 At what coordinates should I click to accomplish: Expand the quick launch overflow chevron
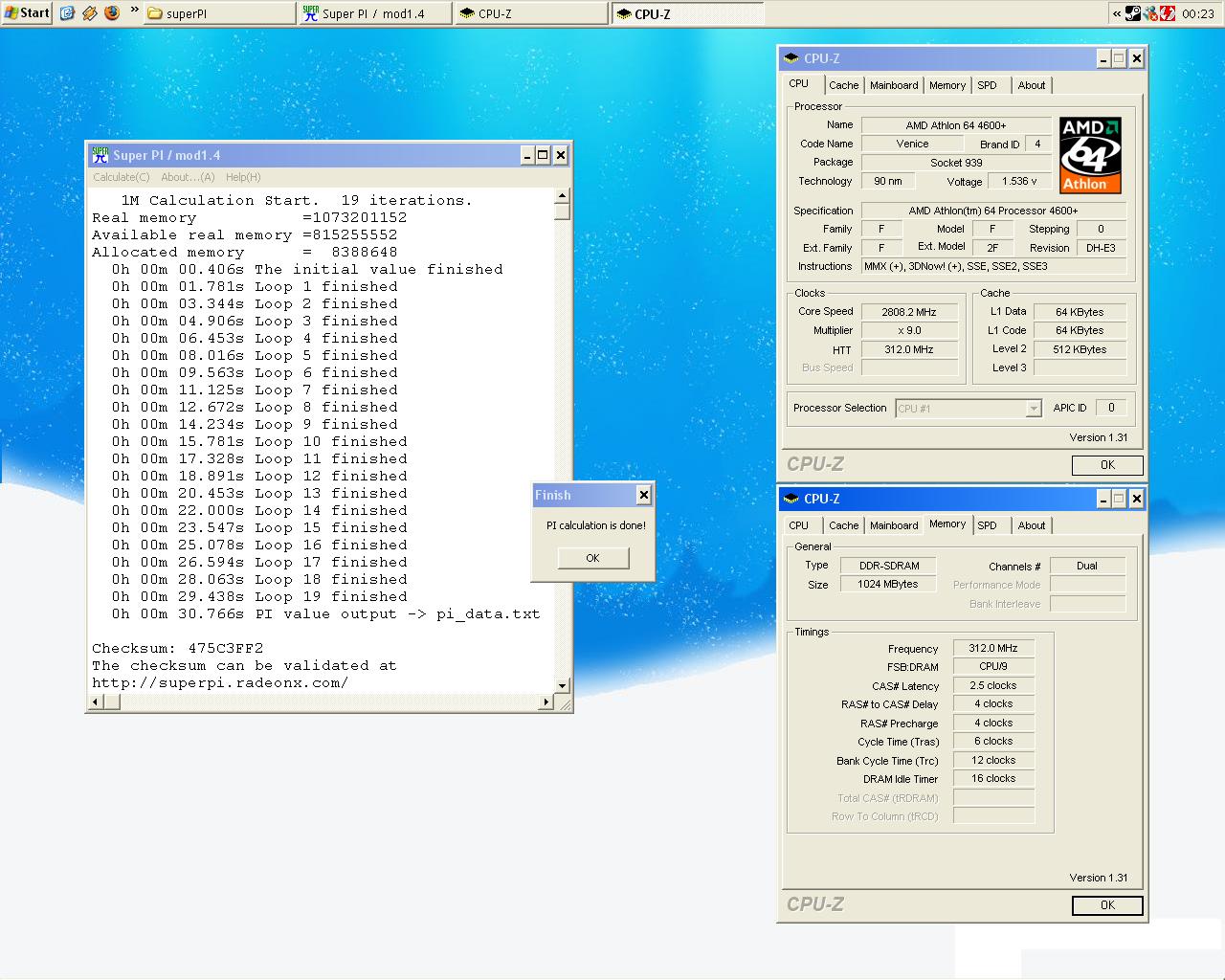pyautogui.click(x=134, y=11)
